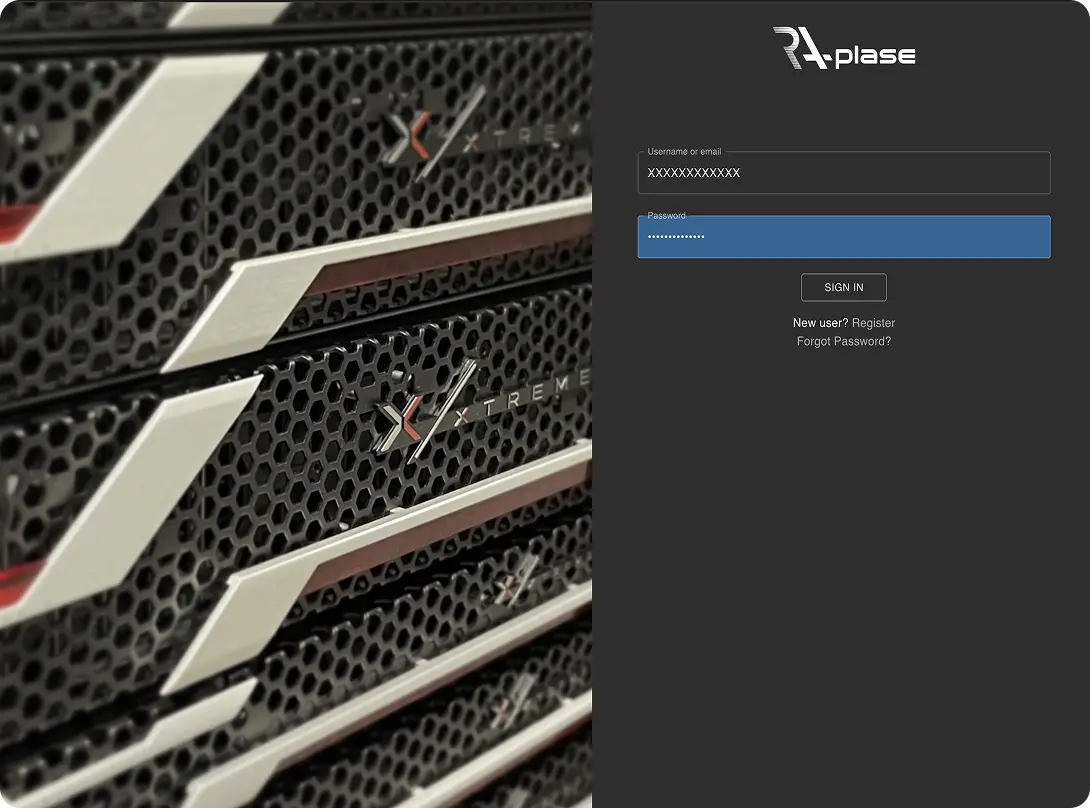
Task: Click the Xtreme badge on the top server
Action: tap(470, 135)
